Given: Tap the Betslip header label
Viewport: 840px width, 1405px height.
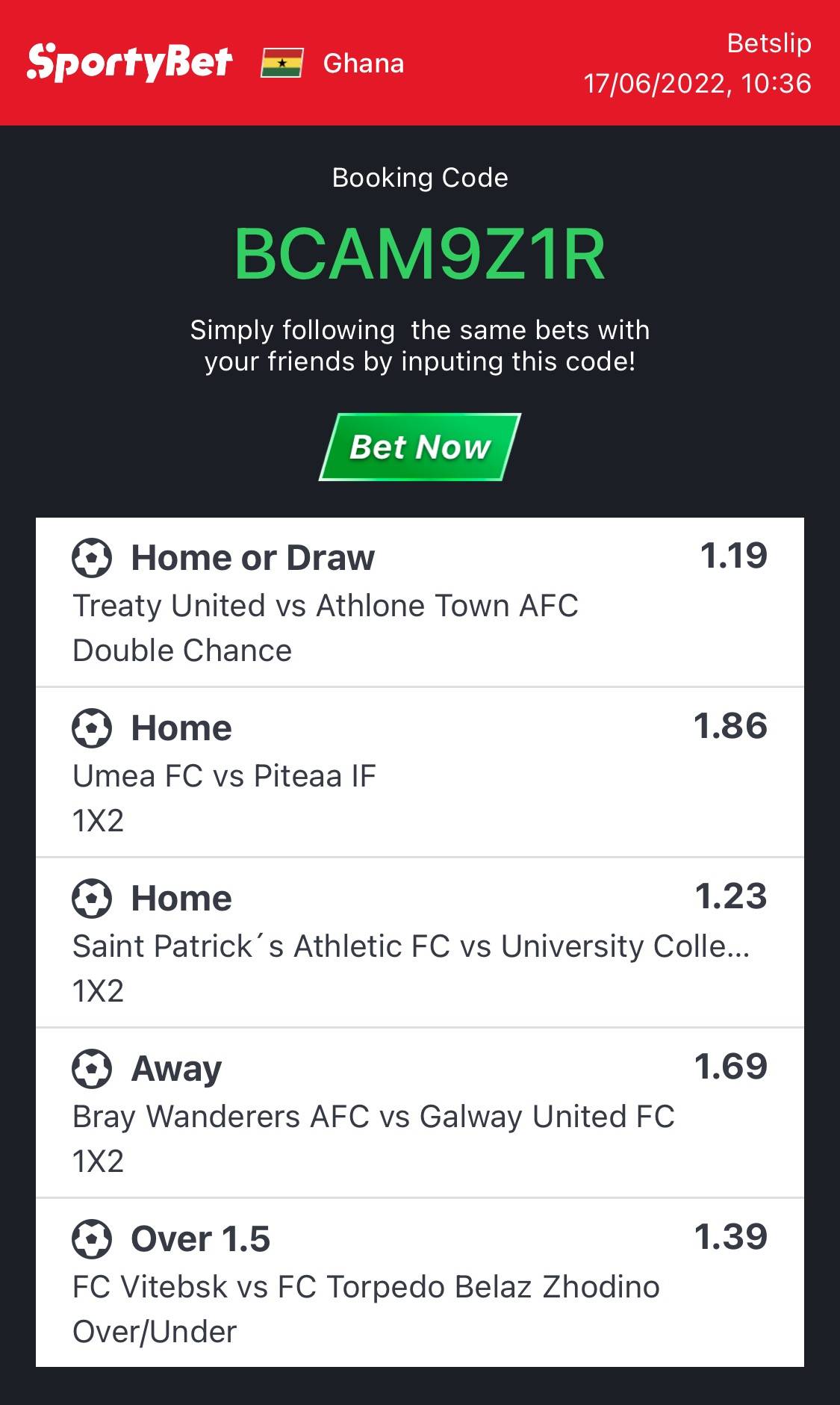Looking at the screenshot, I should point(768,43).
